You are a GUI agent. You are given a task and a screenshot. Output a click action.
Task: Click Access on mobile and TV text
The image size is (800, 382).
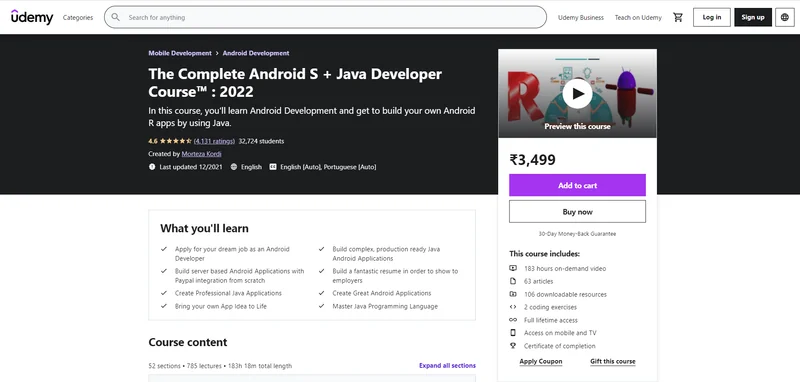click(x=560, y=333)
